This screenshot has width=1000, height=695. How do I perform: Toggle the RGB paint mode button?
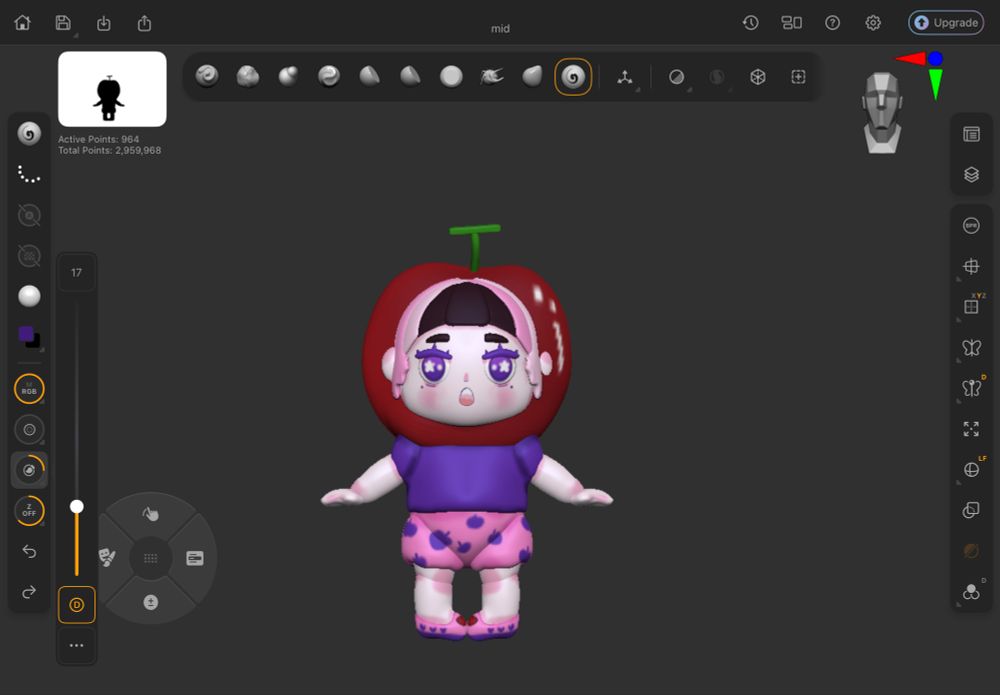pyautogui.click(x=29, y=389)
